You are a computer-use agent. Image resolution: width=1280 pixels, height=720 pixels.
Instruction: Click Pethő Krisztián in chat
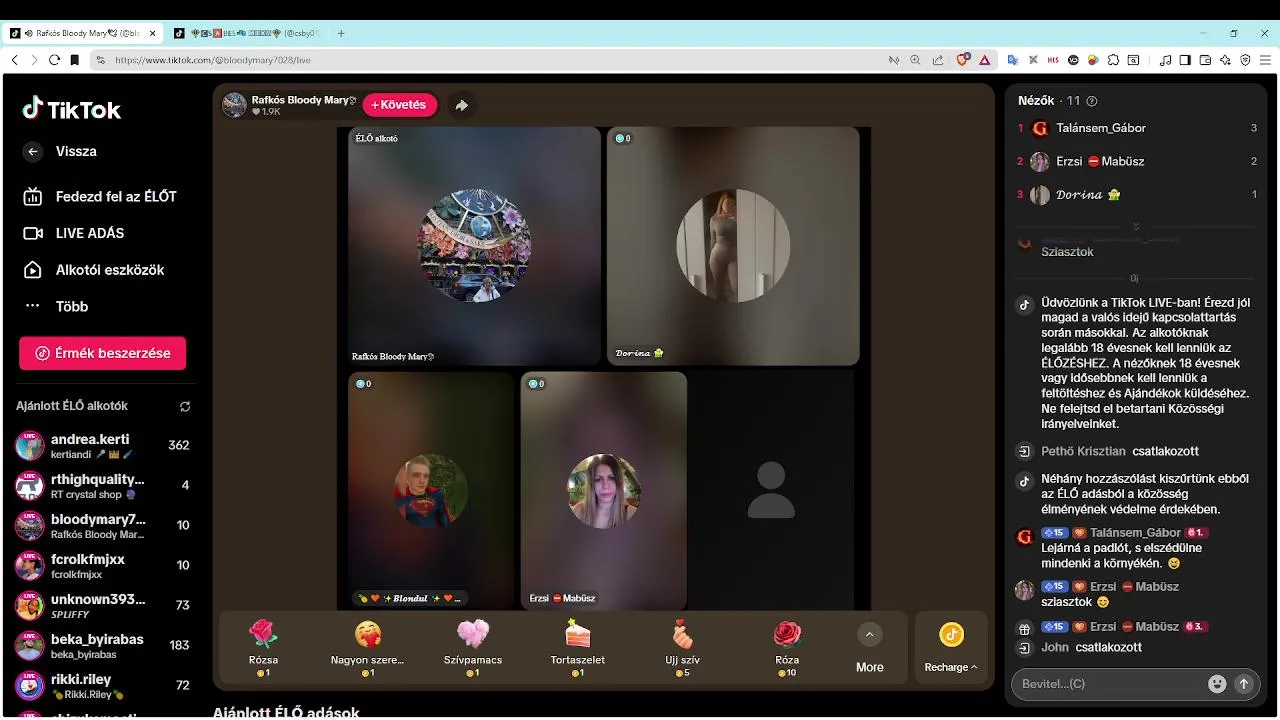tap(1083, 451)
